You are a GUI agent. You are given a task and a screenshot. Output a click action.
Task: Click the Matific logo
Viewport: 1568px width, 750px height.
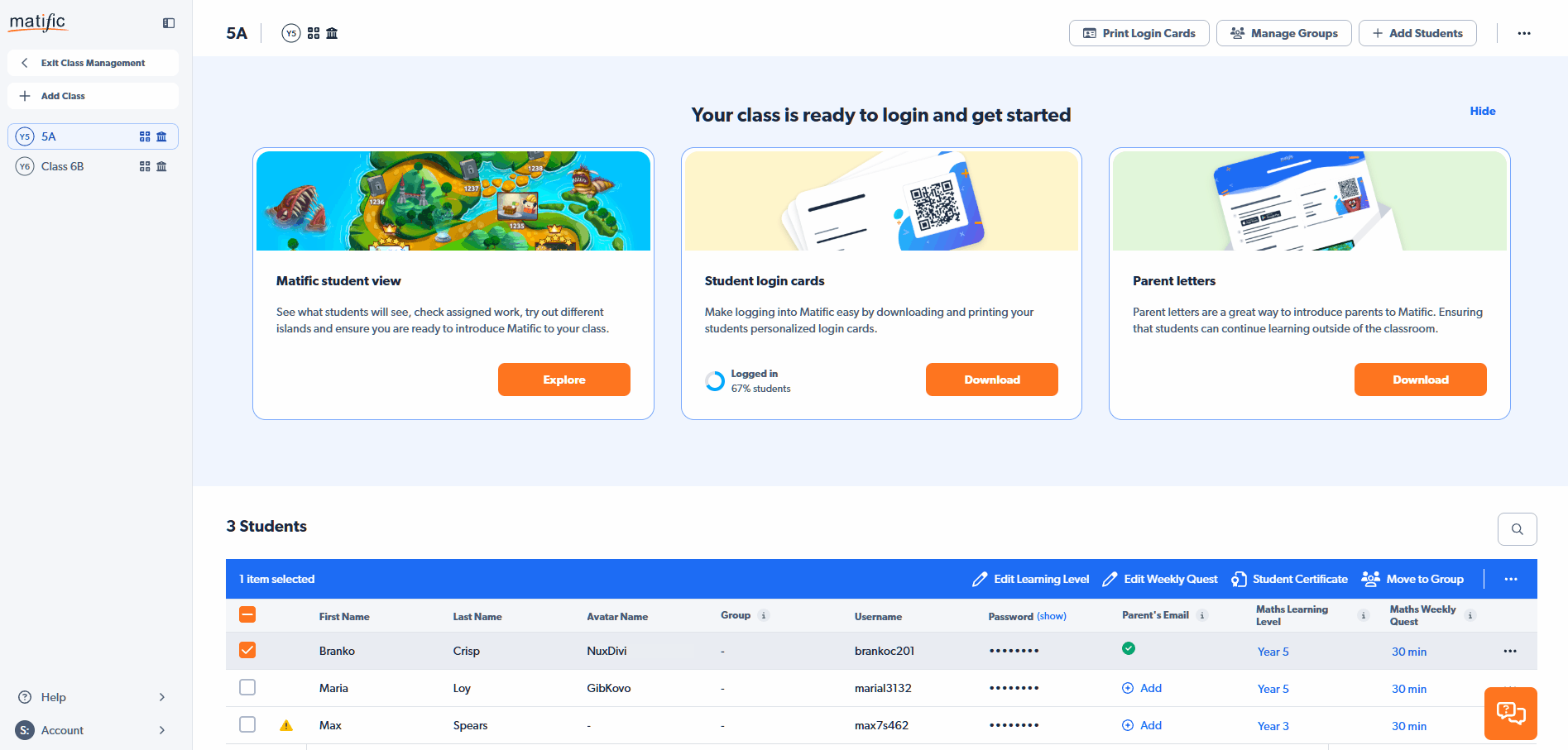point(38,22)
